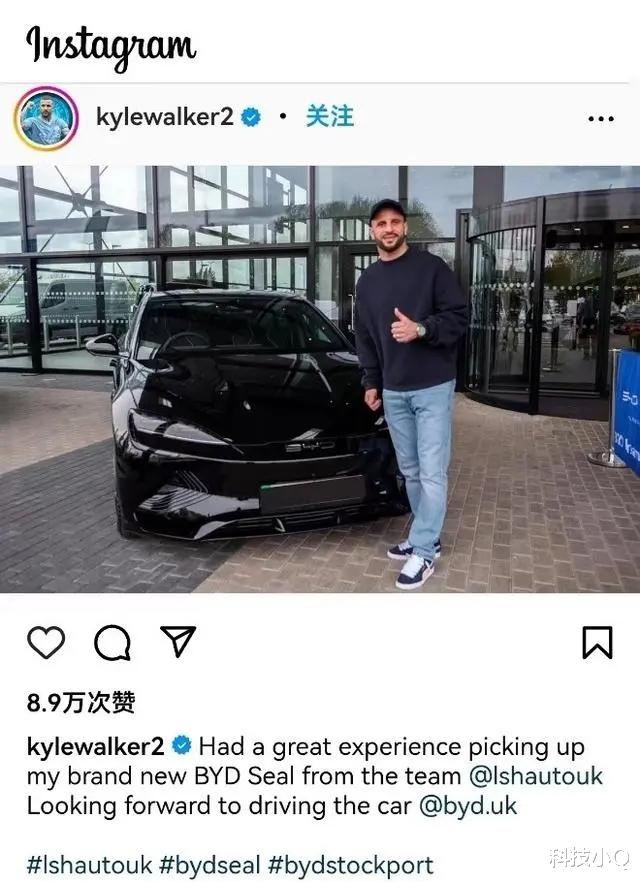Open kylewalker2 profile picture story
The image size is (640, 882).
[x=46, y=119]
